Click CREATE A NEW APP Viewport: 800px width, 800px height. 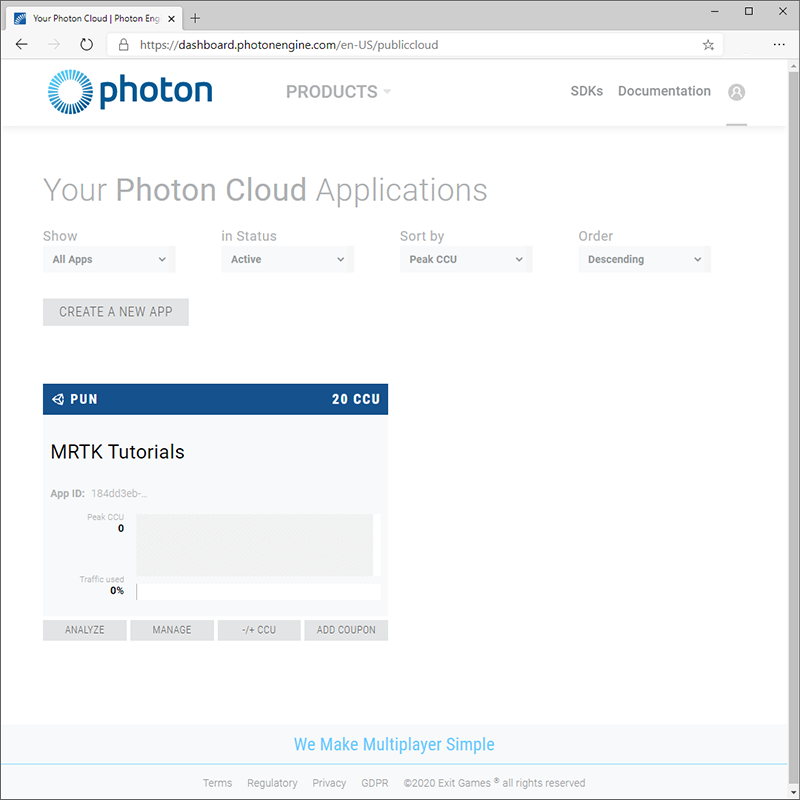click(115, 312)
